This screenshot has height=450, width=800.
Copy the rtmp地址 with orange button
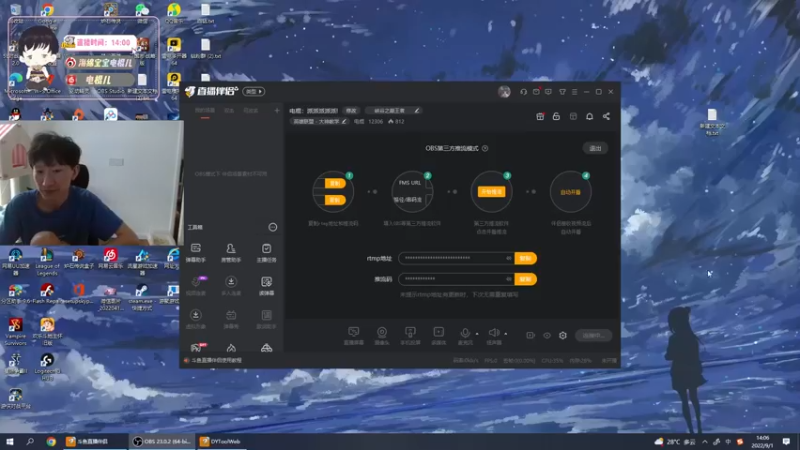point(526,258)
